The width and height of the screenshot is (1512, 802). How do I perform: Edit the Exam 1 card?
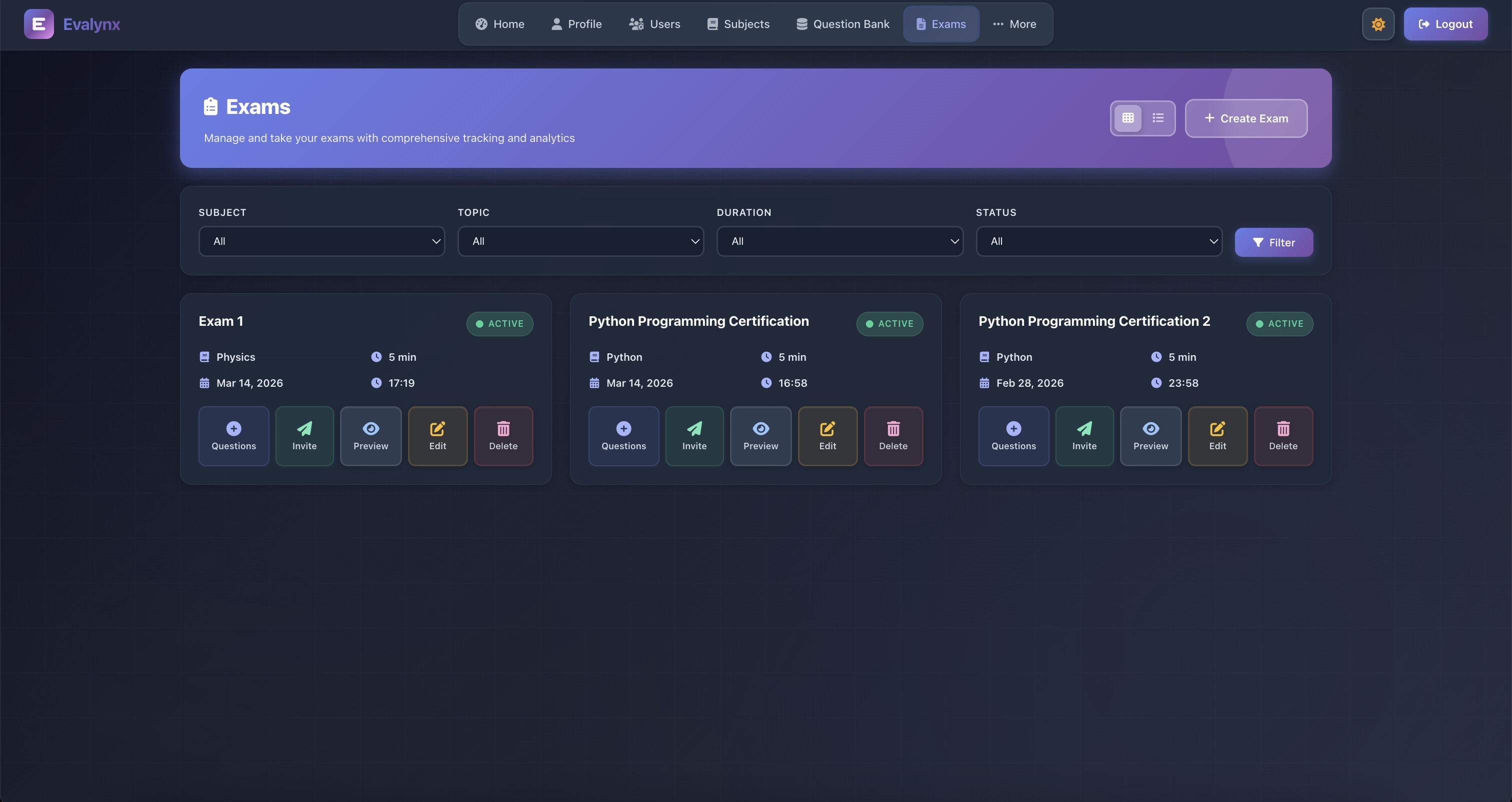pyautogui.click(x=437, y=436)
